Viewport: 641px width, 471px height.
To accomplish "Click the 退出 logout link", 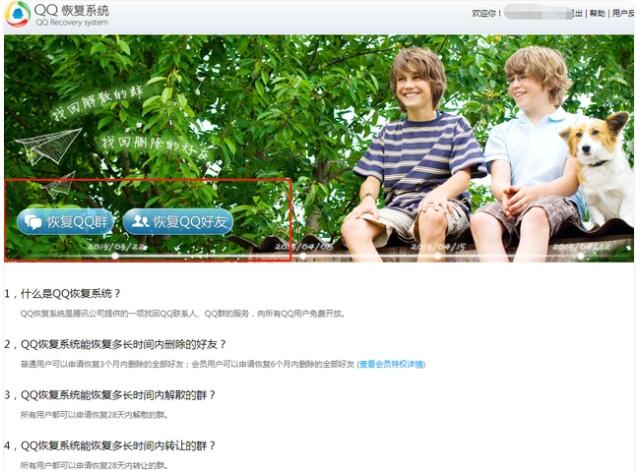I will (576, 14).
